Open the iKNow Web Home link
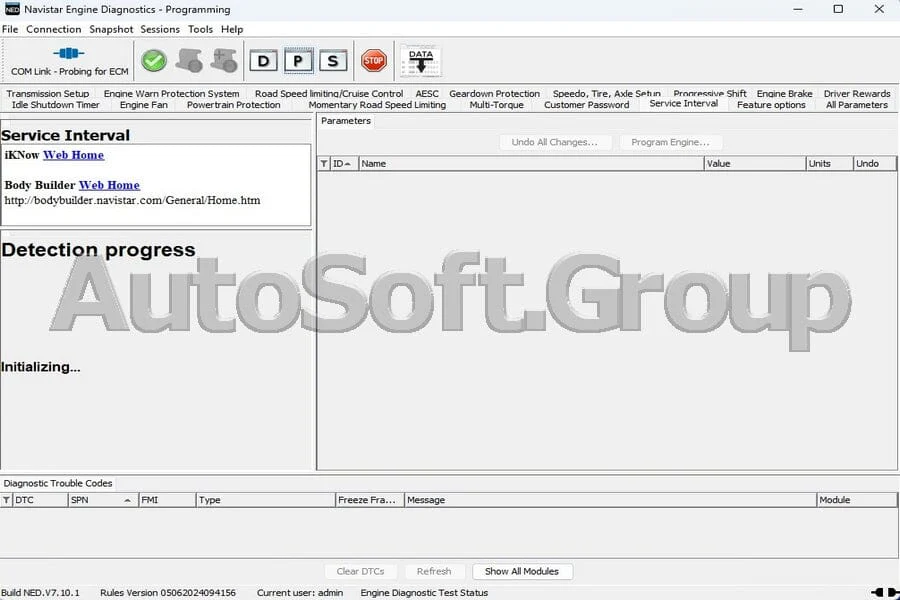Image resolution: width=900 pixels, height=600 pixels. [x=73, y=155]
